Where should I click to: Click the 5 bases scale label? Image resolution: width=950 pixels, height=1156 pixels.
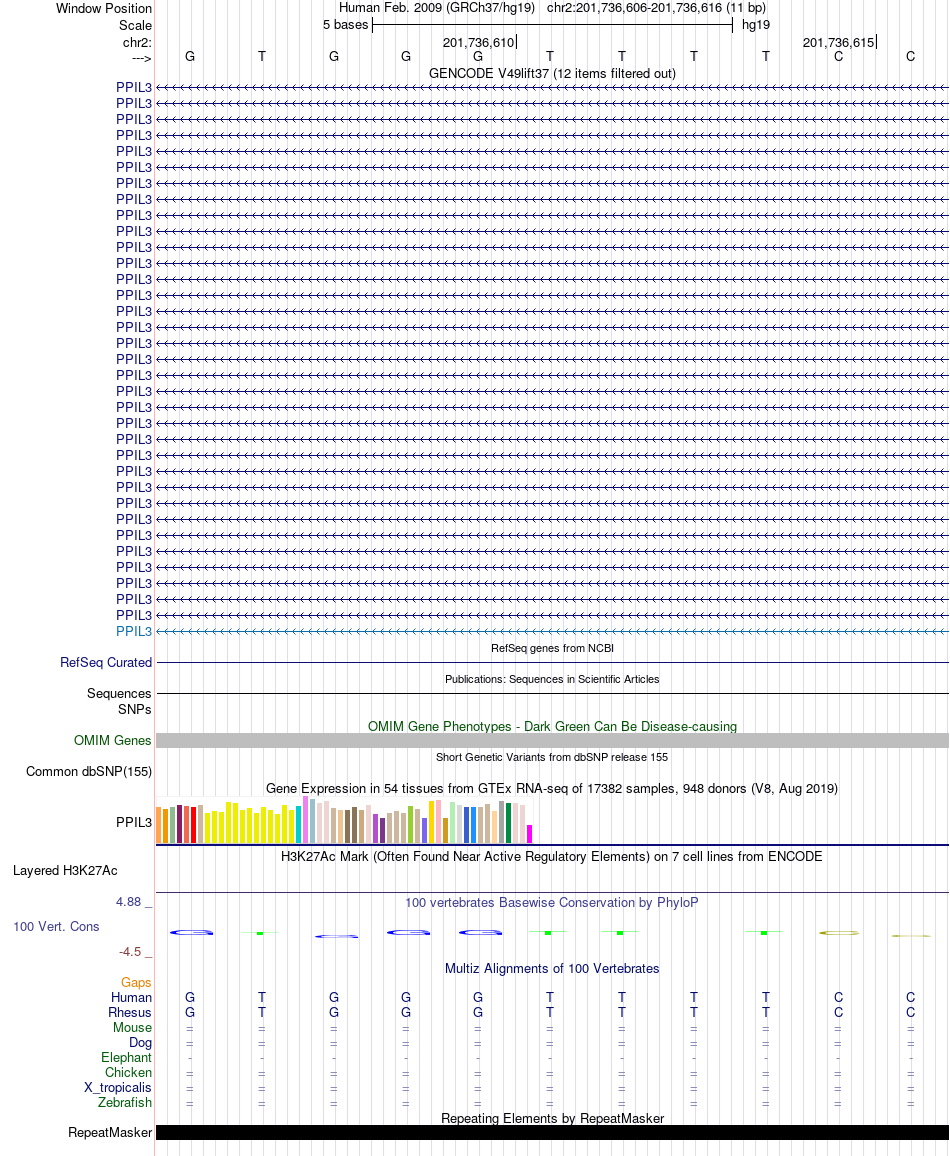tap(345, 25)
